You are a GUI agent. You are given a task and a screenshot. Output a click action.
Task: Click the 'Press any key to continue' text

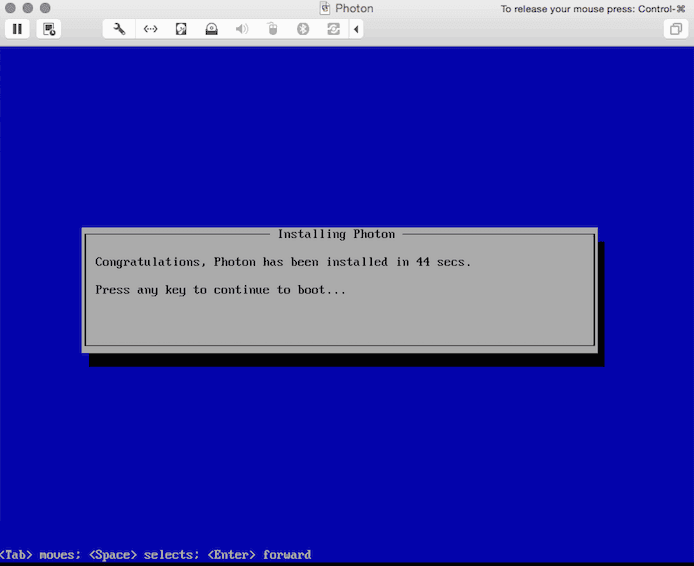coord(220,290)
